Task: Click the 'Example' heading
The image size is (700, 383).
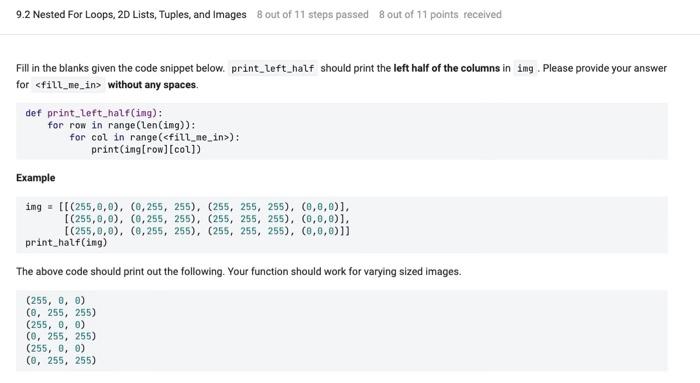Action: tap(36, 178)
